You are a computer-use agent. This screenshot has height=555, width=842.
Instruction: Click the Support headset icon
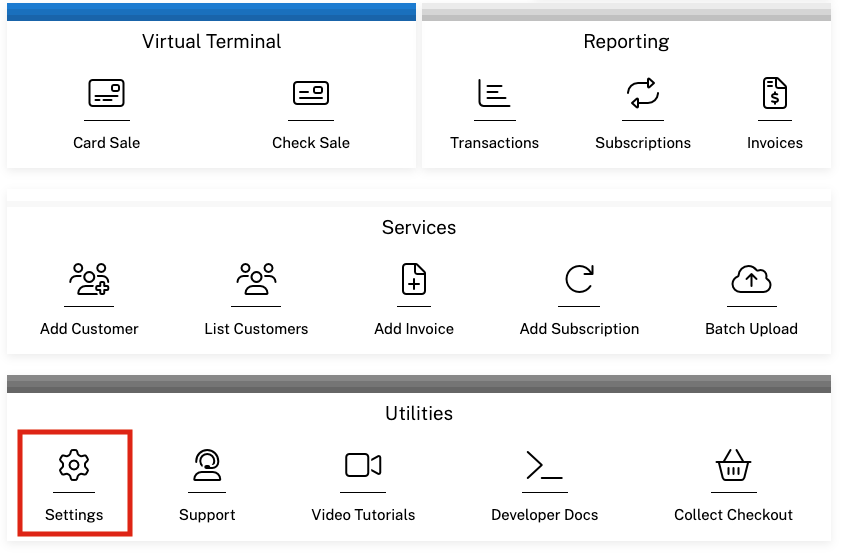(x=207, y=465)
